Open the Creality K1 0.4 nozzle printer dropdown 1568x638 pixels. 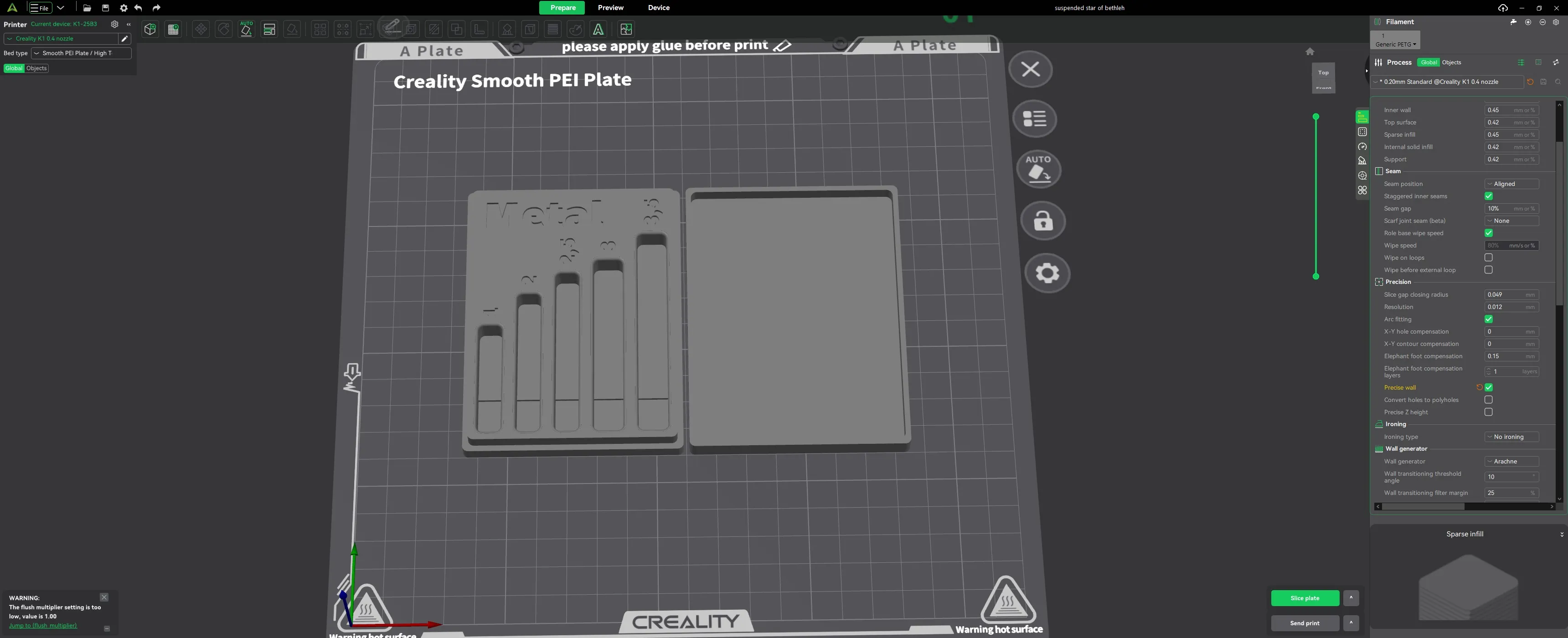tap(61, 38)
